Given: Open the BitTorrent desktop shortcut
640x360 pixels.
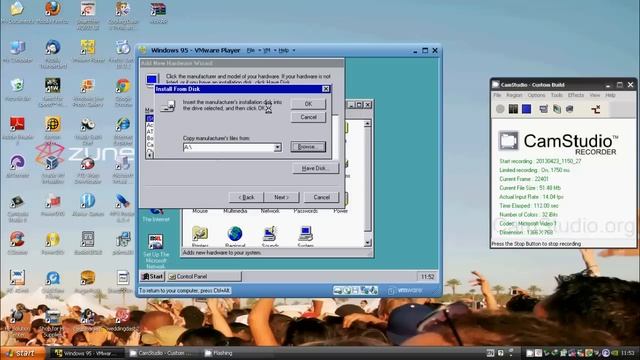Looking at the screenshot, I should (x=17, y=162).
